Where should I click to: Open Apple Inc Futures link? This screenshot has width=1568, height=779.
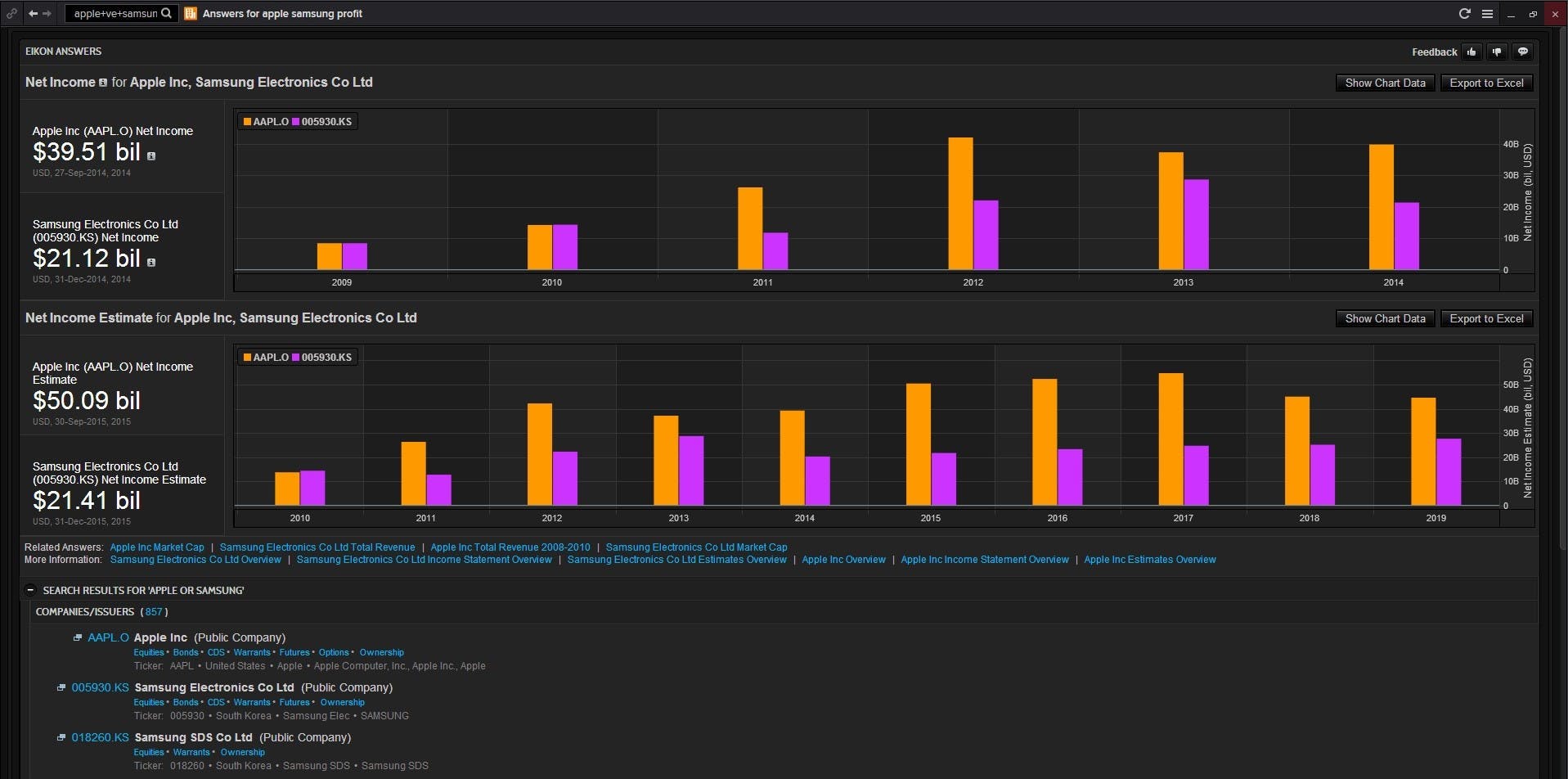coord(294,652)
